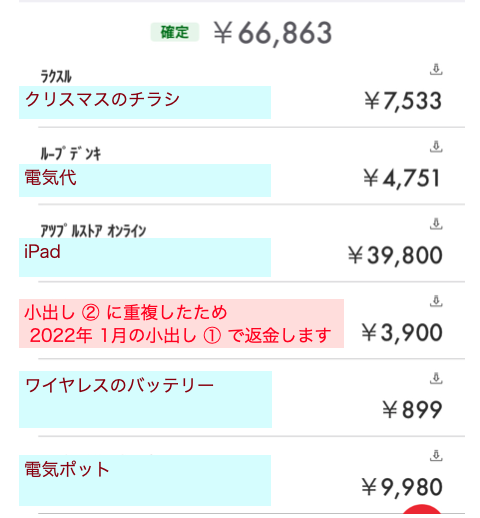Open the iPad annotated transaction

click(145, 257)
